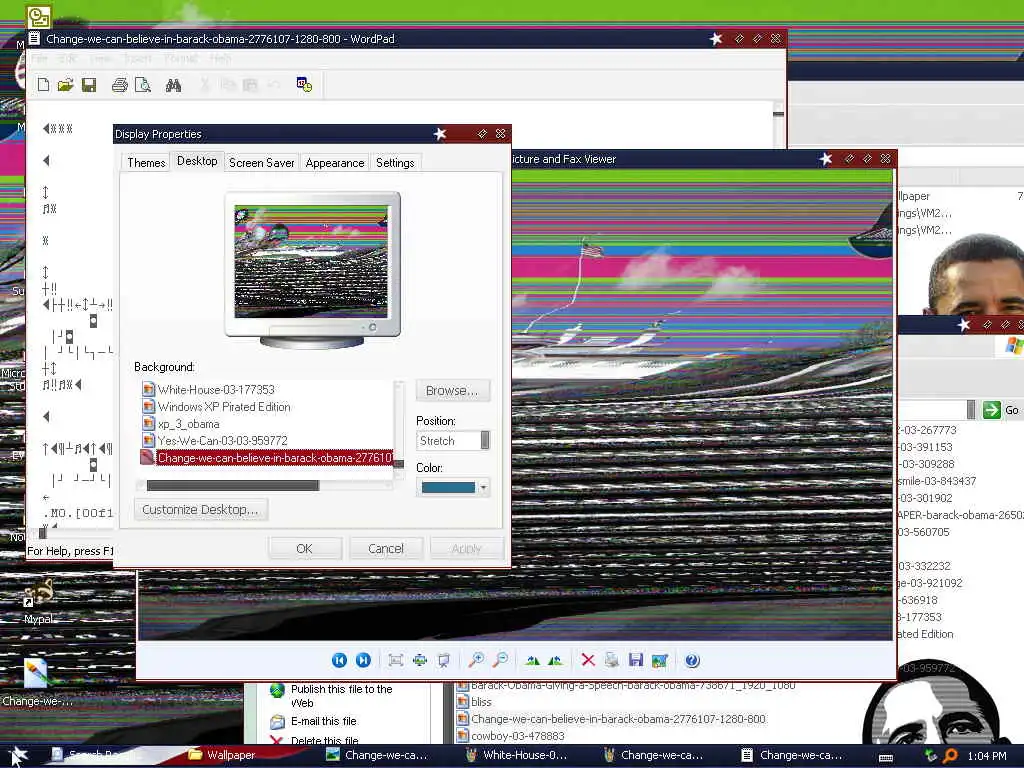This screenshot has width=1024, height=768.
Task: Click the Apply button
Action: (x=466, y=549)
